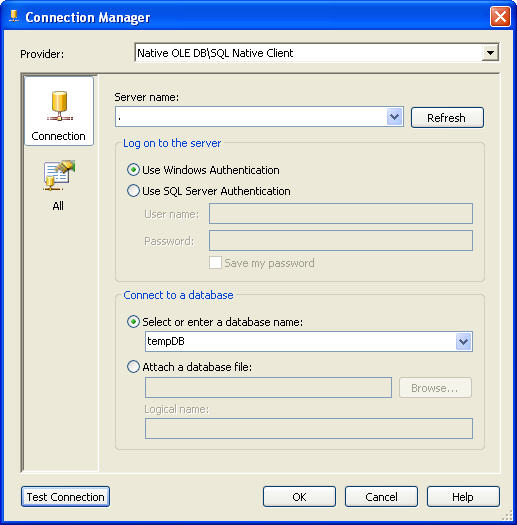Click the Test Connection button
The image size is (517, 525).
65,497
